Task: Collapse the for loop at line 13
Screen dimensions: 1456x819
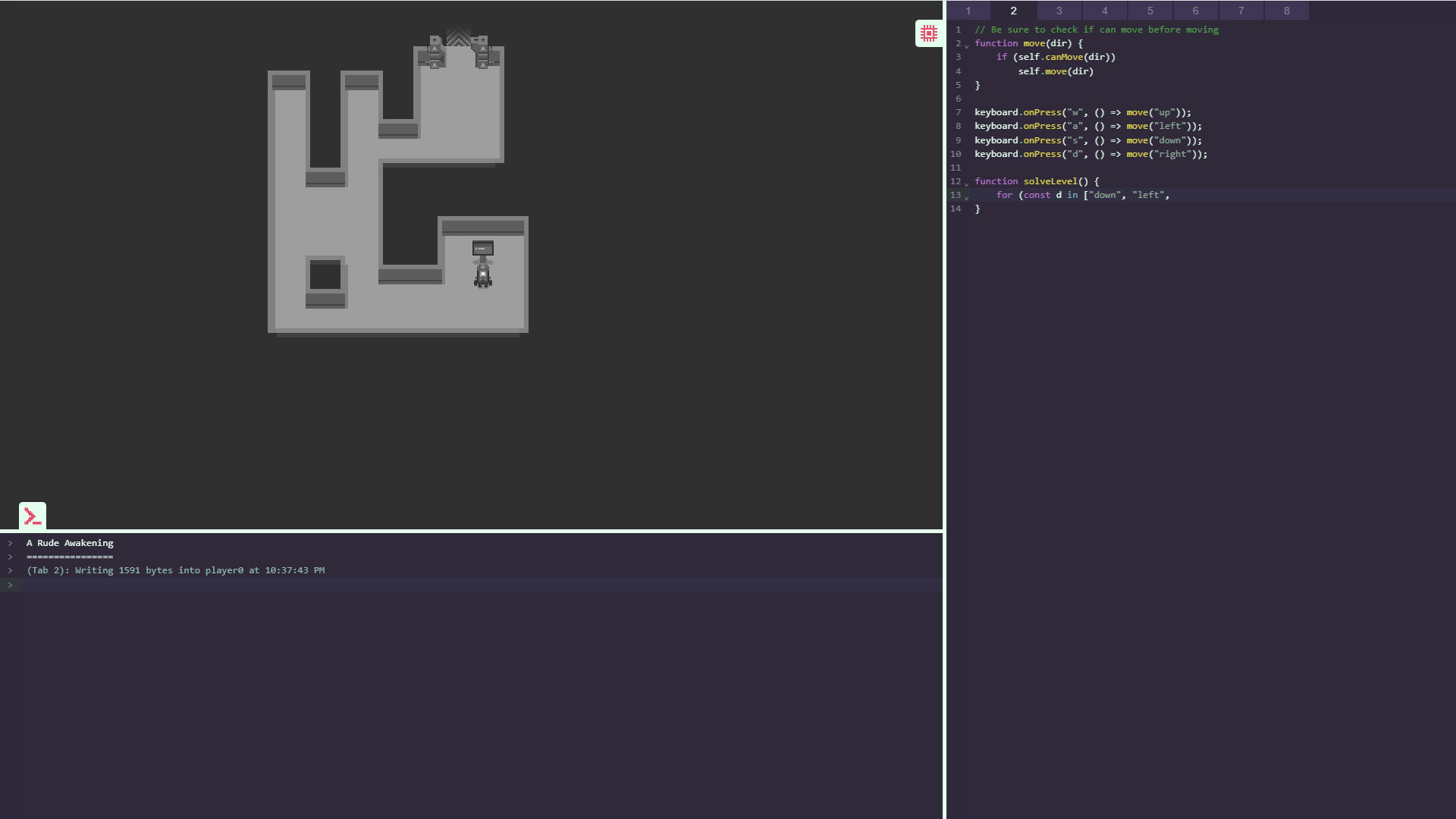Action: 967,198
